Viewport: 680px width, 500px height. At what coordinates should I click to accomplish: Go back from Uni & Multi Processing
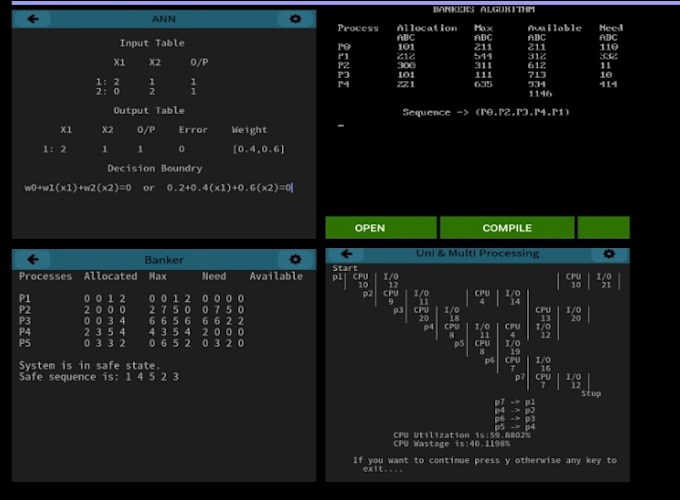[x=347, y=254]
